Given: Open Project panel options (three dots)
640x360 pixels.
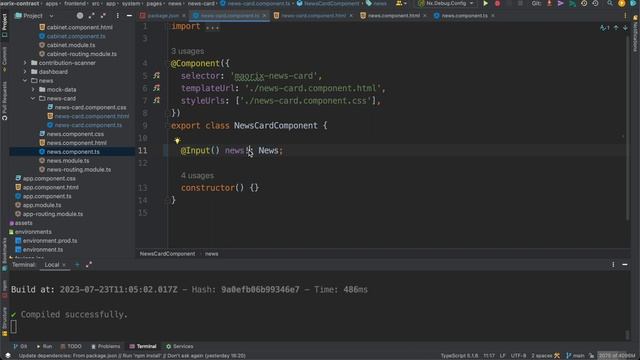Looking at the screenshot, I should [118, 16].
